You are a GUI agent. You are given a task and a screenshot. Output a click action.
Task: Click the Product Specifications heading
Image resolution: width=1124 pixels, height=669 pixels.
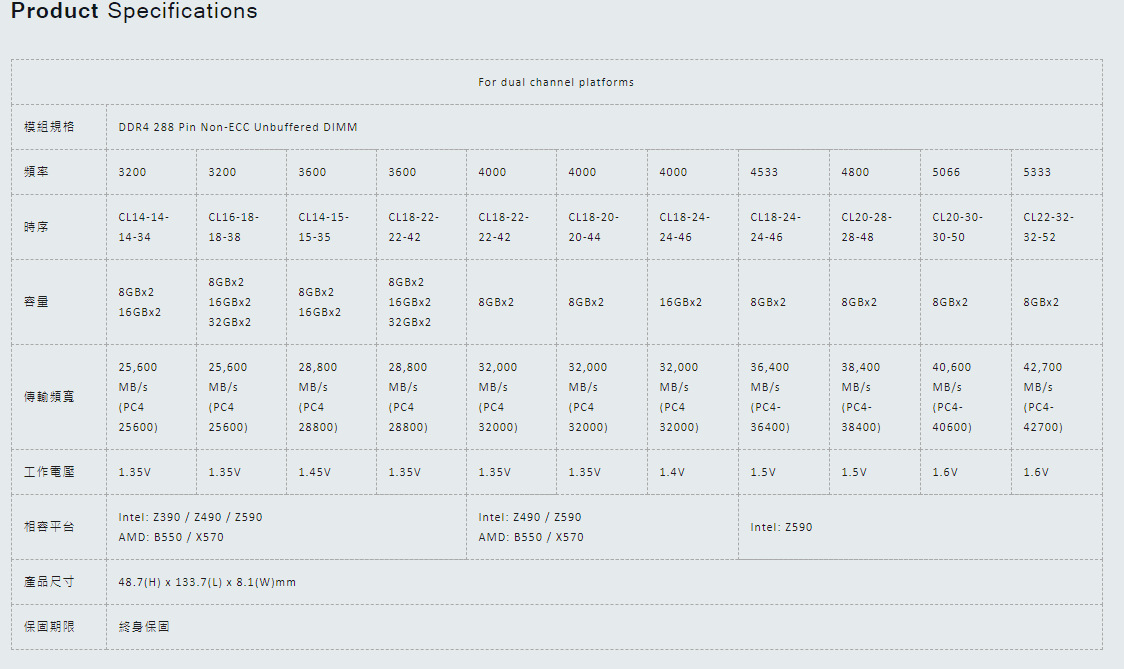[134, 12]
